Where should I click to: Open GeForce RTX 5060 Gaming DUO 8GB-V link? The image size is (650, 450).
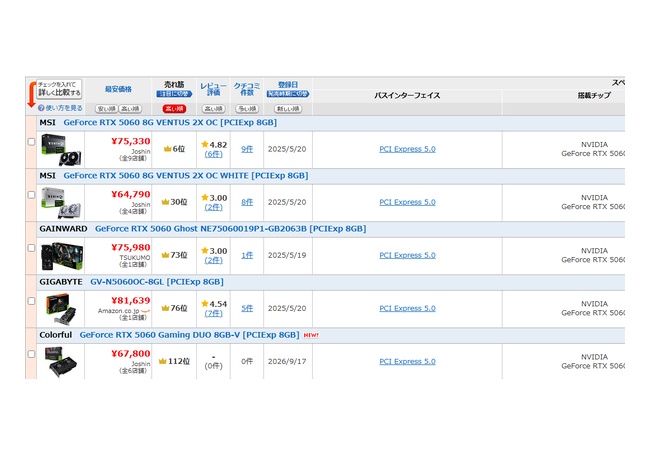point(189,335)
